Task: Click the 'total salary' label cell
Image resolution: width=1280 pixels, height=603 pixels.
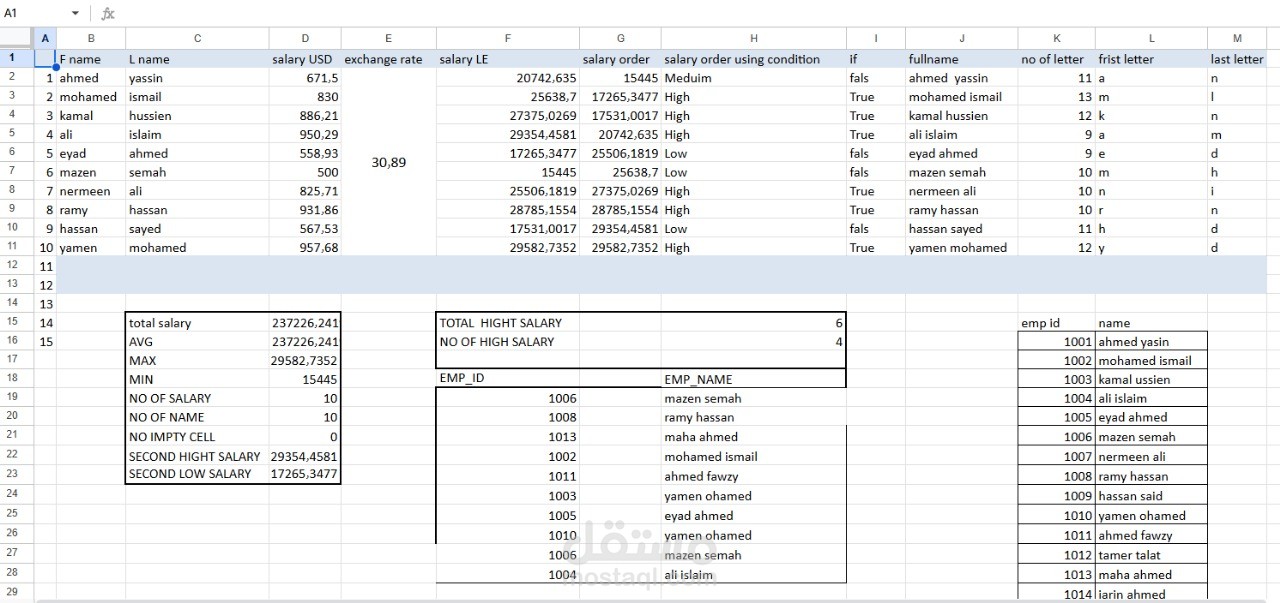Action: pyautogui.click(x=197, y=323)
